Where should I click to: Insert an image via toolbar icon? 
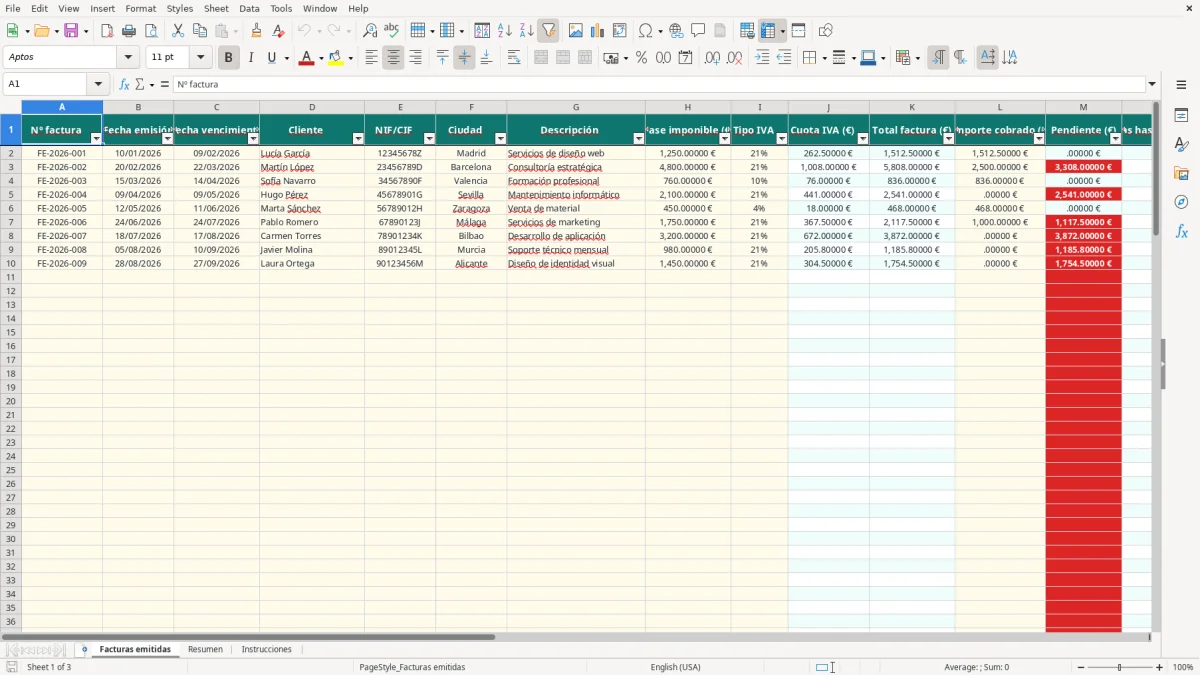tap(576, 31)
